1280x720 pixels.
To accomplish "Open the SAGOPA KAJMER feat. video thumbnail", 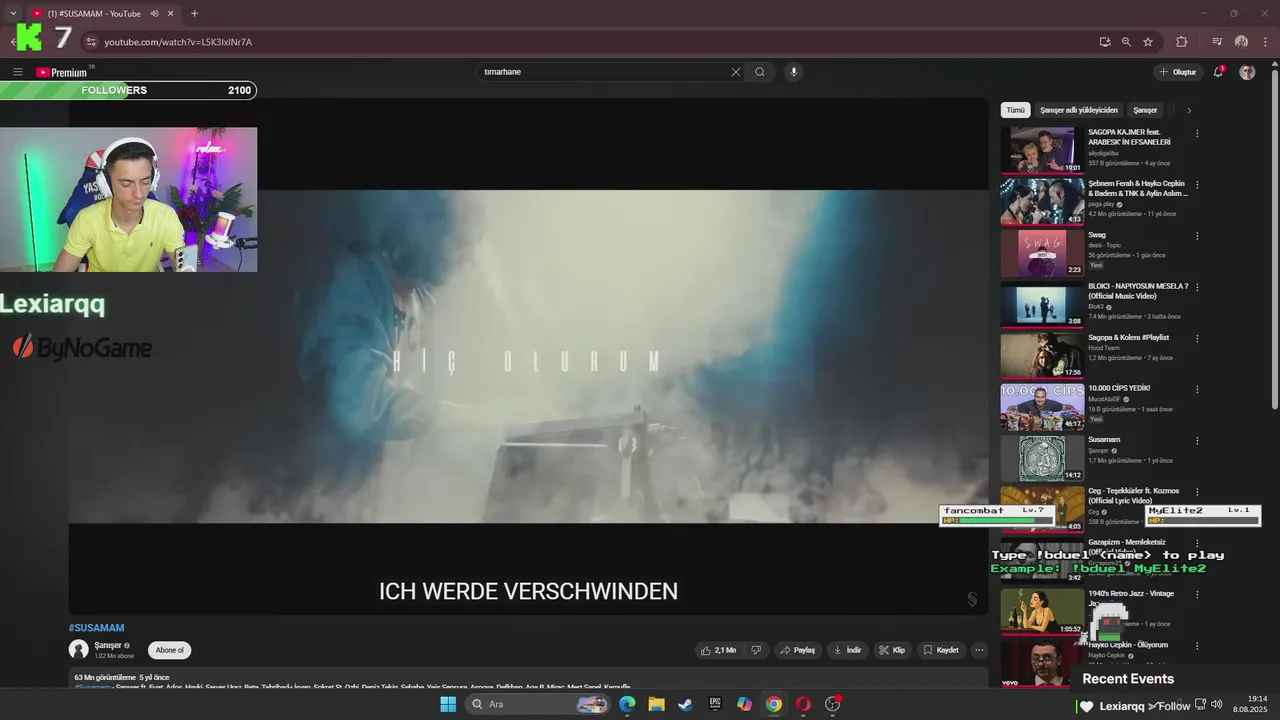I will click(1042, 150).
